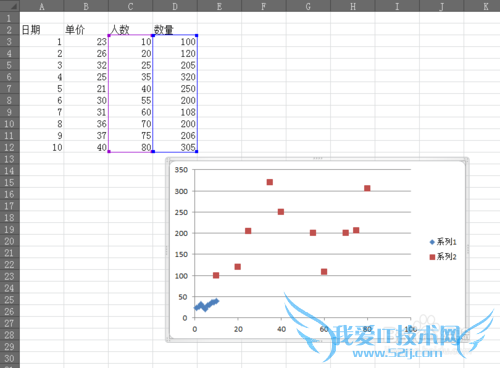Select 数量 cell with value 100

(175, 42)
